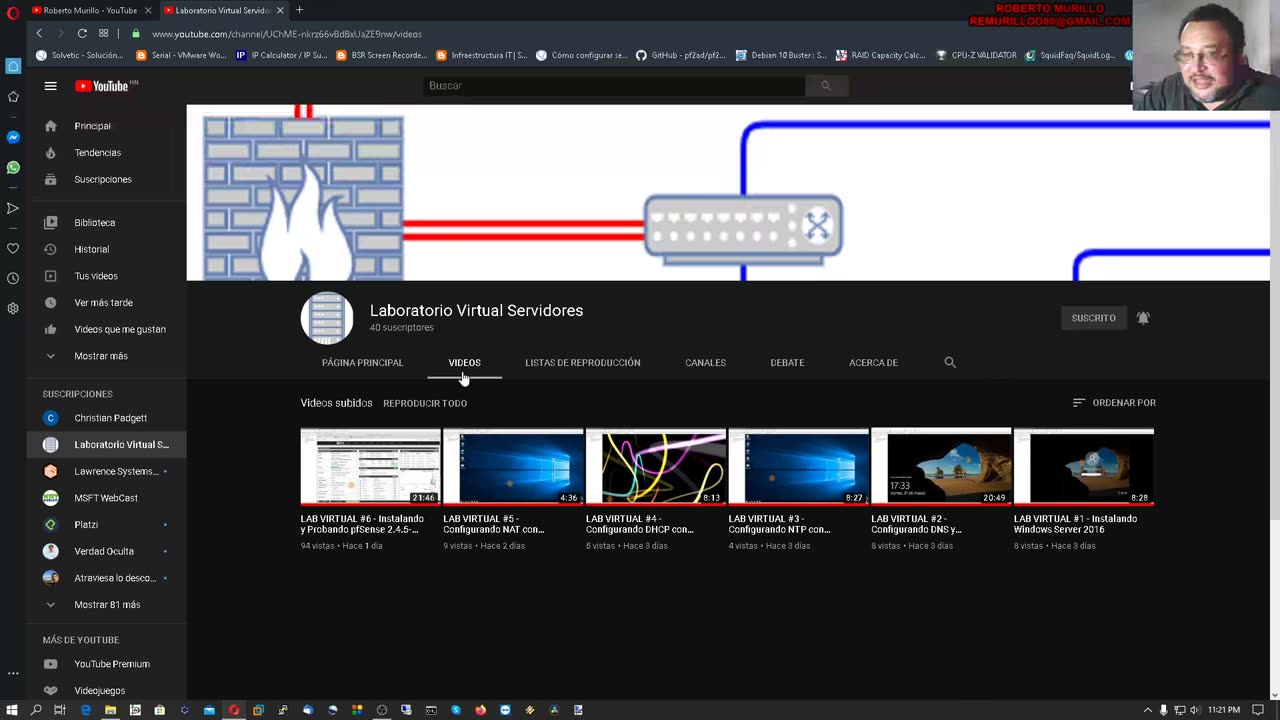Switch to the Roberto Murillo - YouTube browser tab
The width and height of the screenshot is (1280, 720).
click(90, 10)
